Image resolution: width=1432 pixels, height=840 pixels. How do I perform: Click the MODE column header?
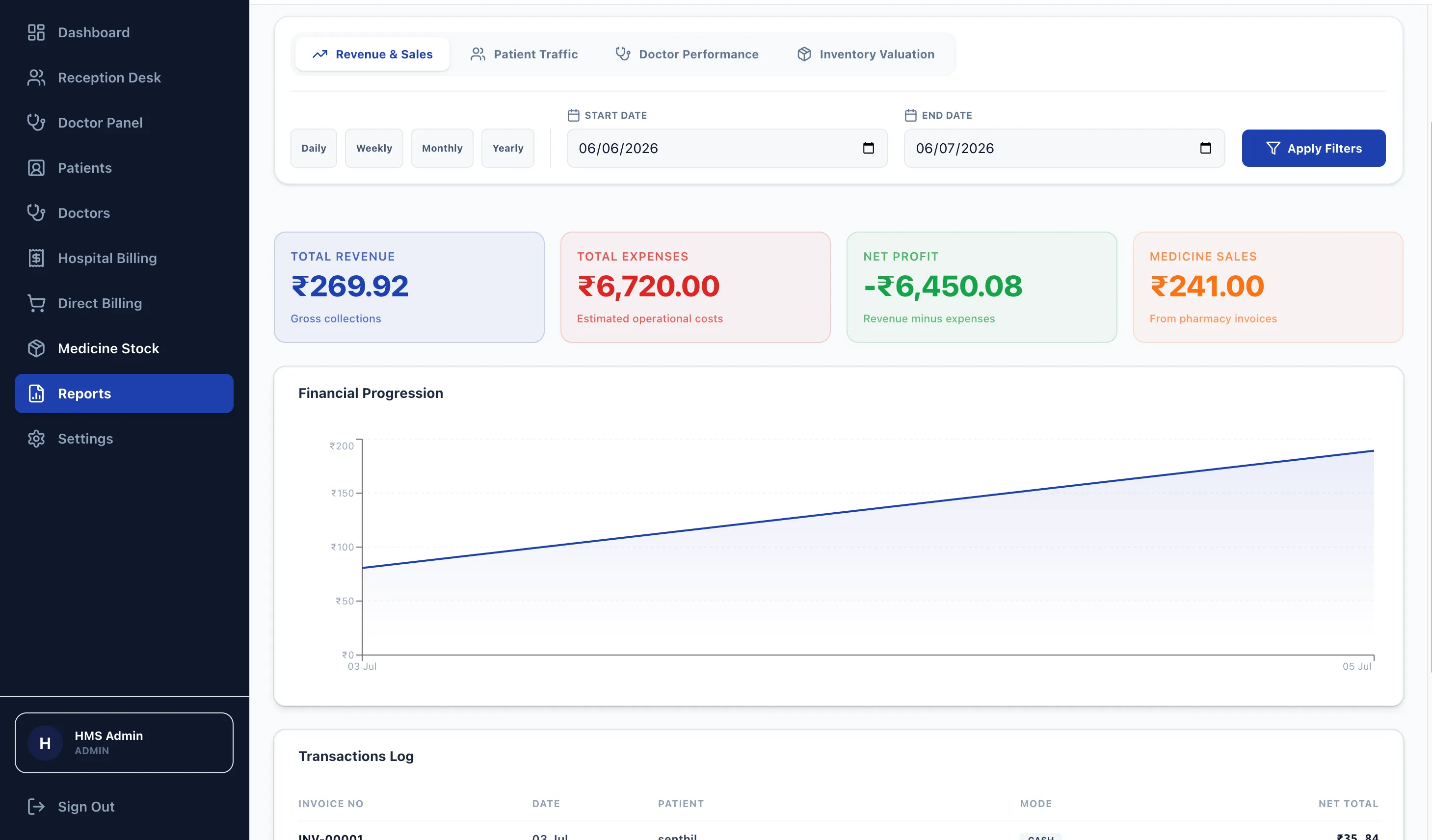pyautogui.click(x=1036, y=804)
